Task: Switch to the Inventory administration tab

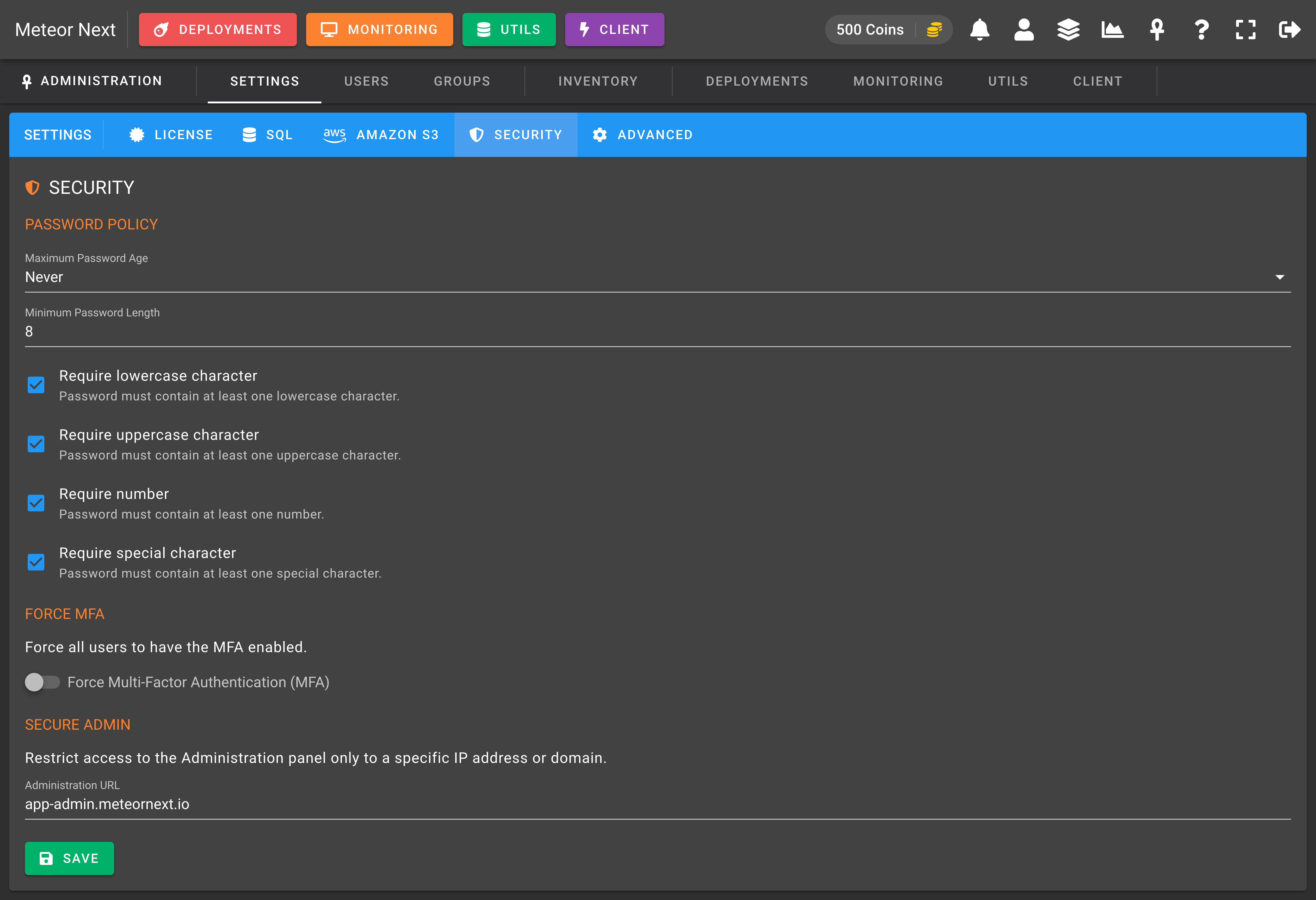Action: coord(598,81)
